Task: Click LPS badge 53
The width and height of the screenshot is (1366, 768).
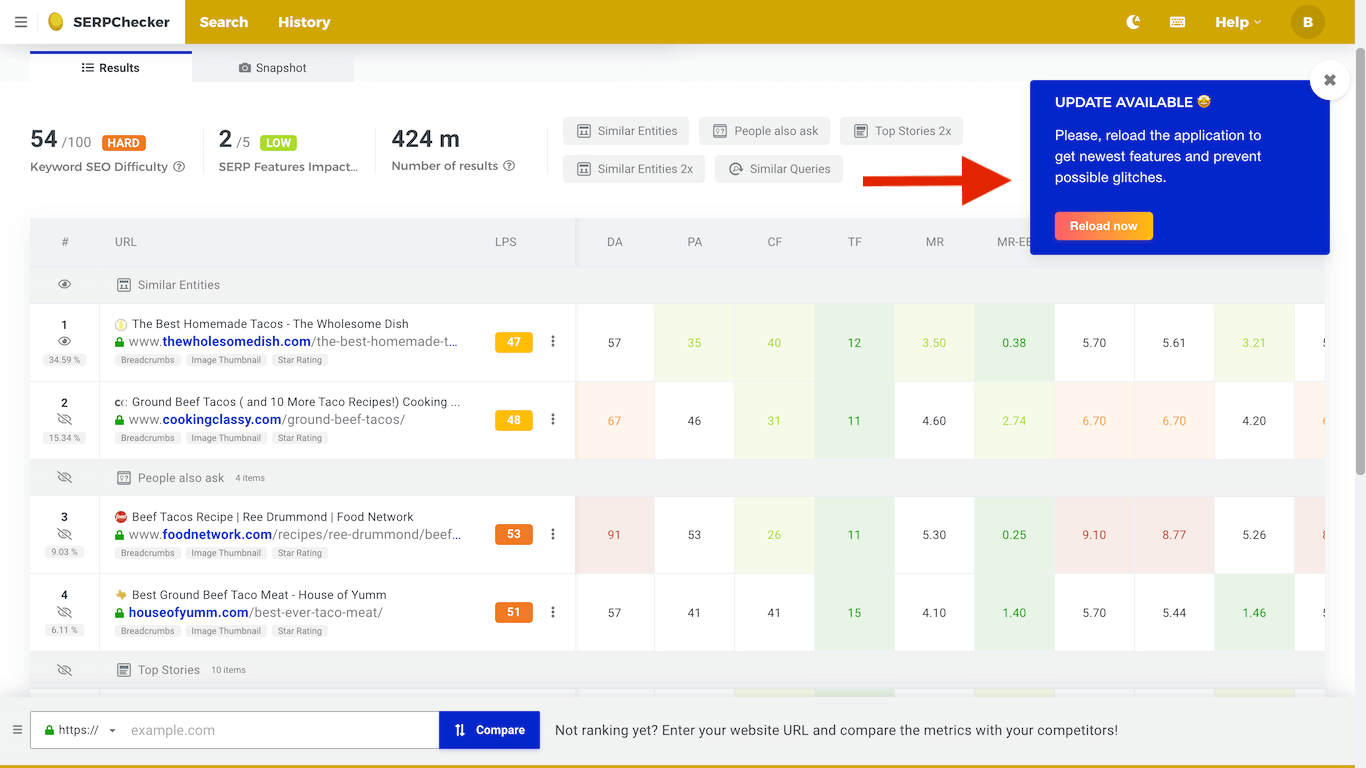Action: 514,534
